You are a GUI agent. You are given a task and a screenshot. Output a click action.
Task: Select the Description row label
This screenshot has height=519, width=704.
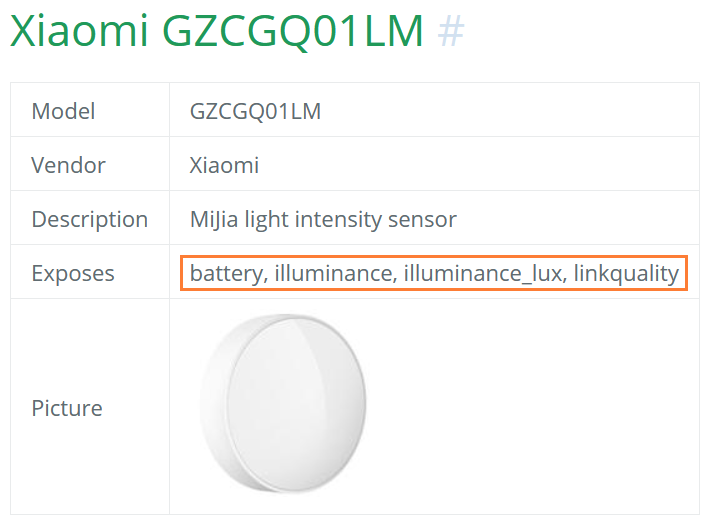coord(90,219)
